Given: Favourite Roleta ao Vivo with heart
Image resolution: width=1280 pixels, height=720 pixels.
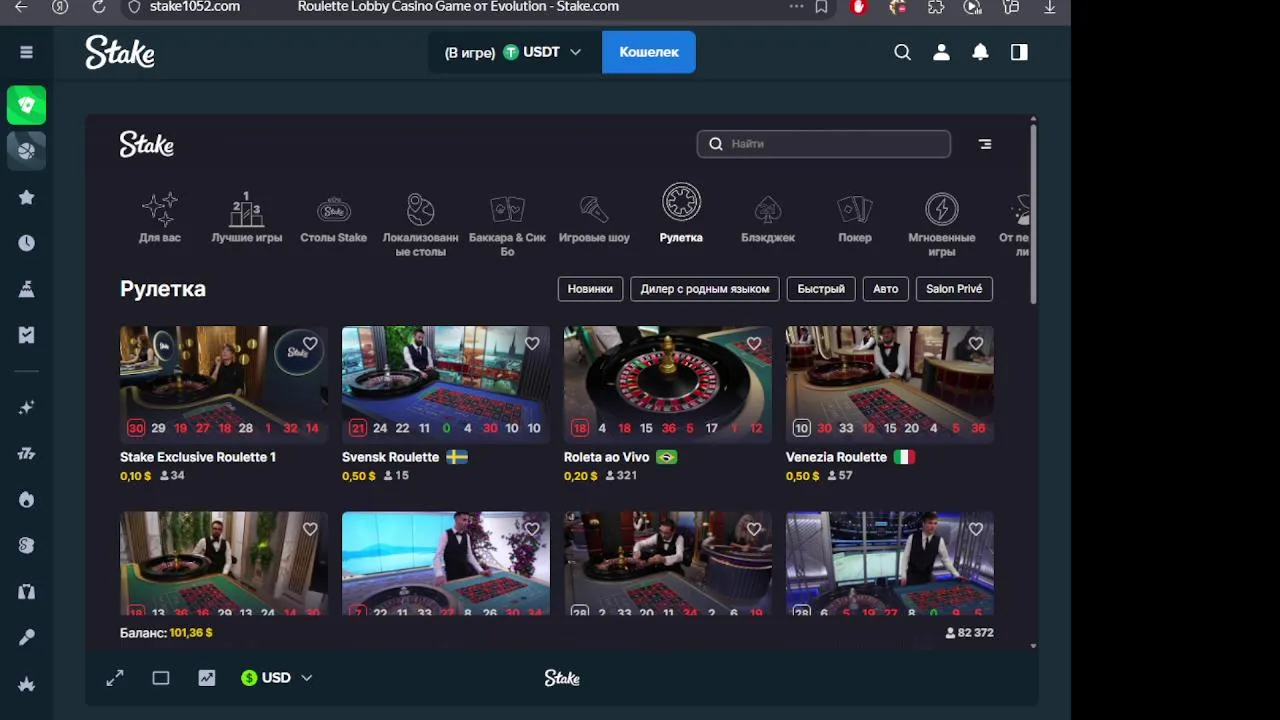Looking at the screenshot, I should click(754, 344).
